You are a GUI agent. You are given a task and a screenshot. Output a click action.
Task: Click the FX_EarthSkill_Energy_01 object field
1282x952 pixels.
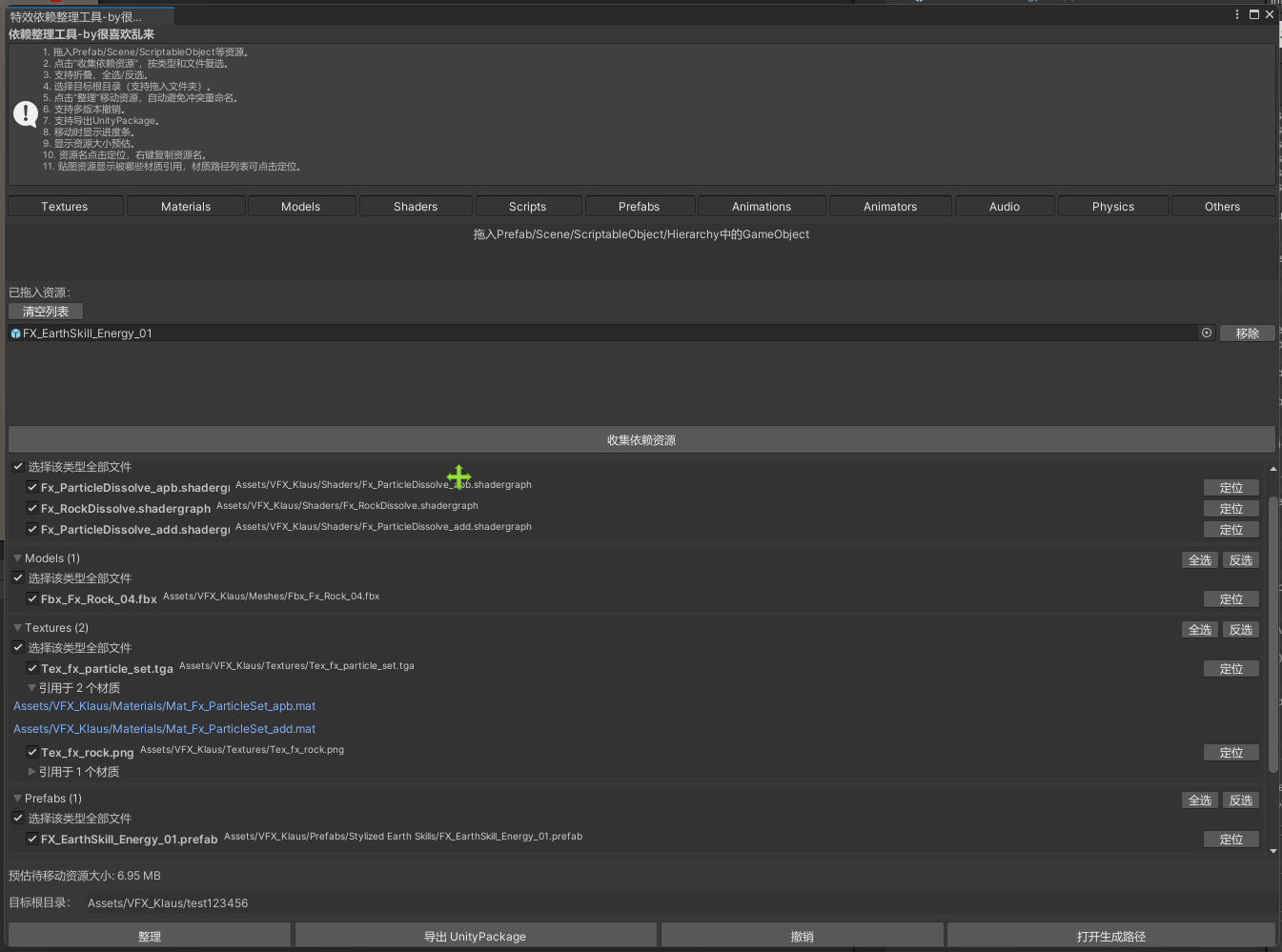pos(612,333)
